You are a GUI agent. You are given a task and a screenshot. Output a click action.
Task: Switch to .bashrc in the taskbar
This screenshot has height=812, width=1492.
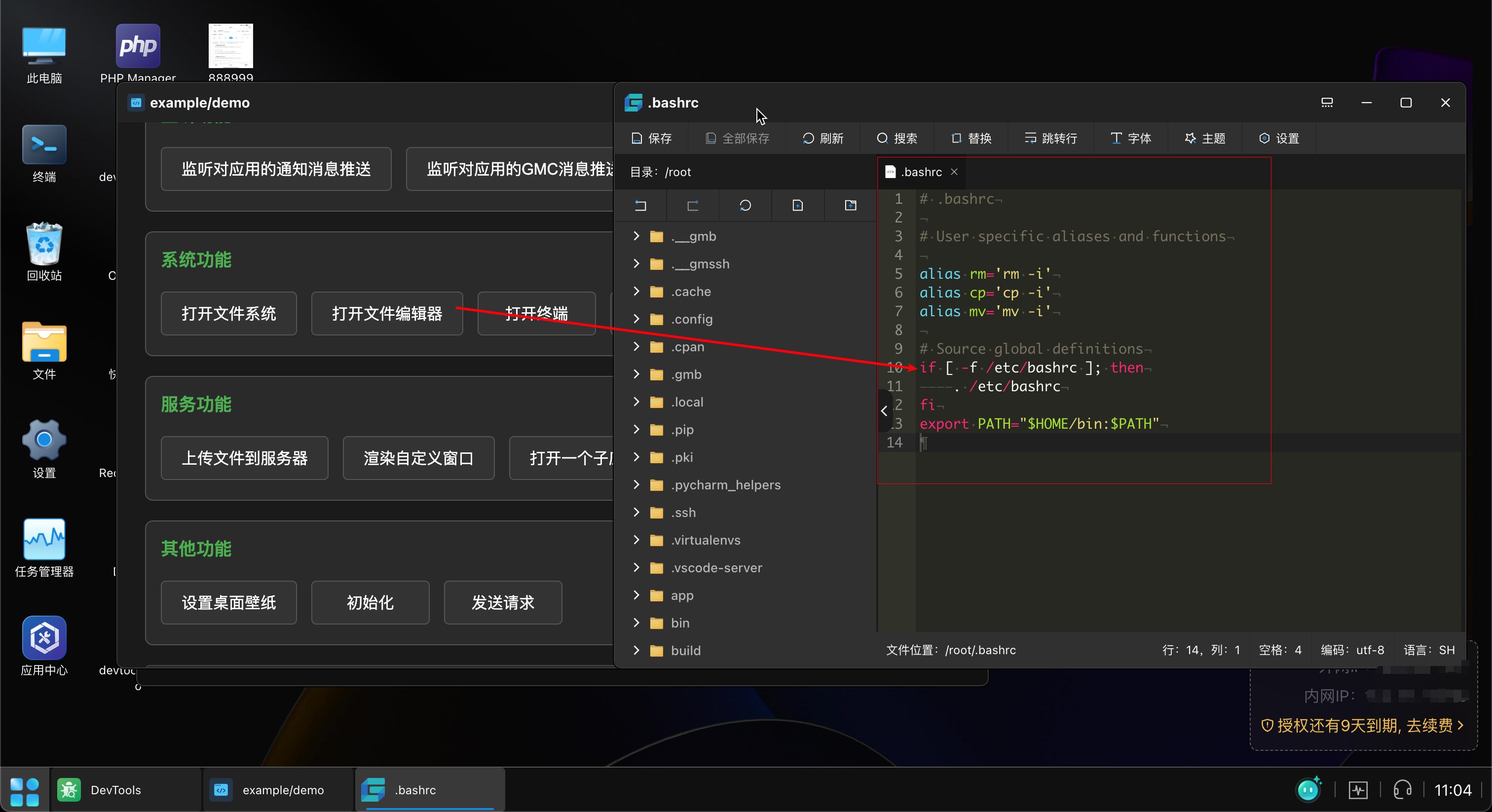pos(430,790)
